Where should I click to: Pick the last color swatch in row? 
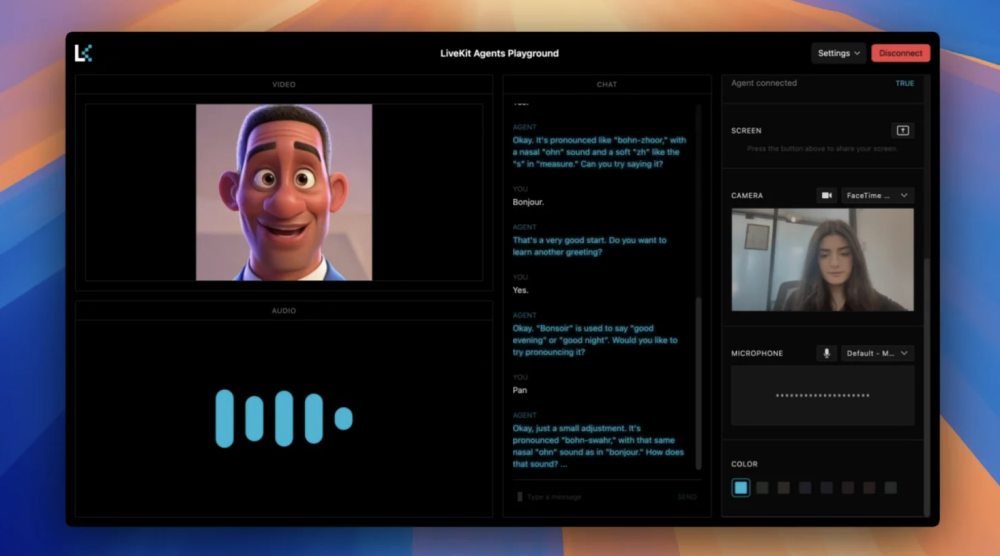coord(891,488)
